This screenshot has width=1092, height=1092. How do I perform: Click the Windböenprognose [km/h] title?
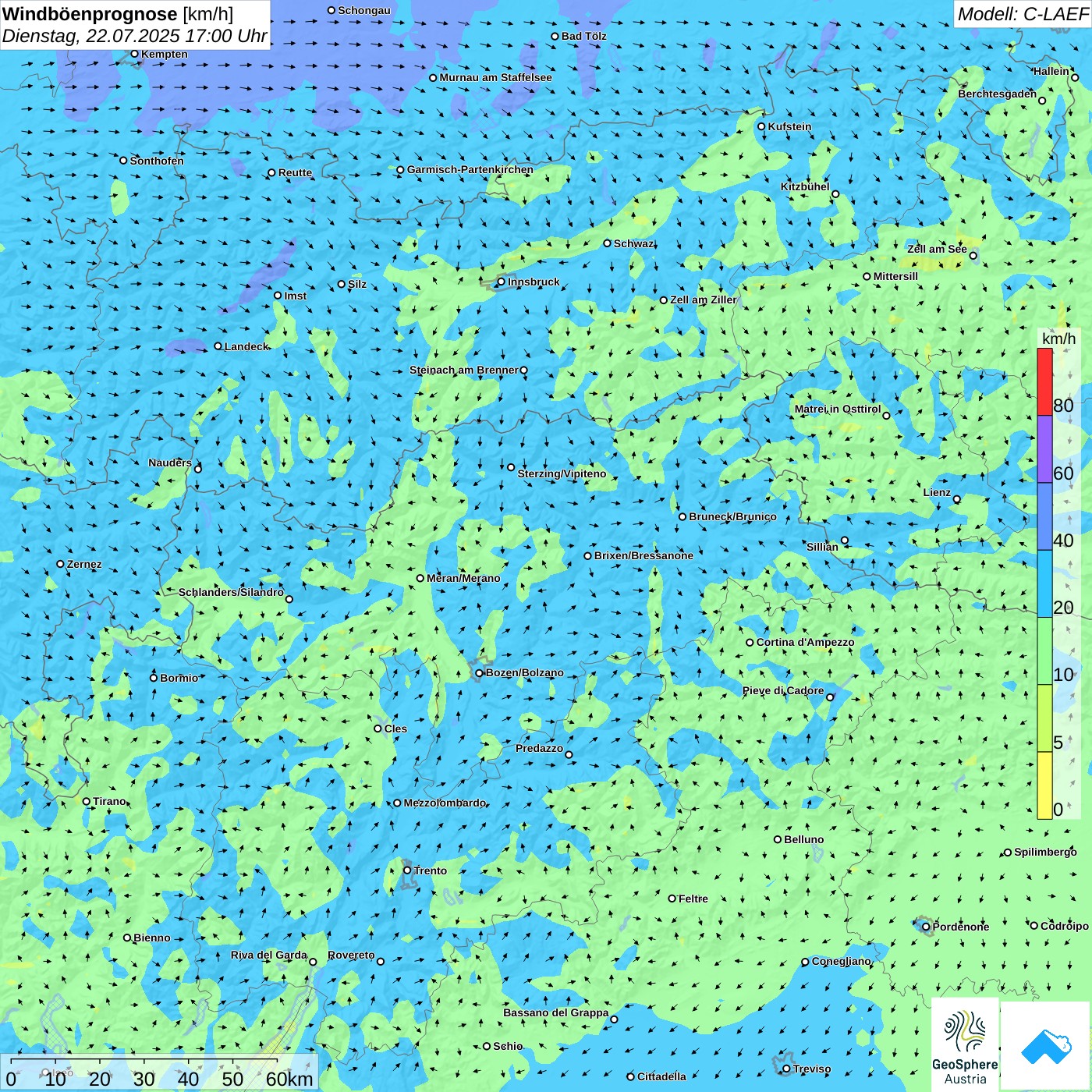pyautogui.click(x=118, y=14)
